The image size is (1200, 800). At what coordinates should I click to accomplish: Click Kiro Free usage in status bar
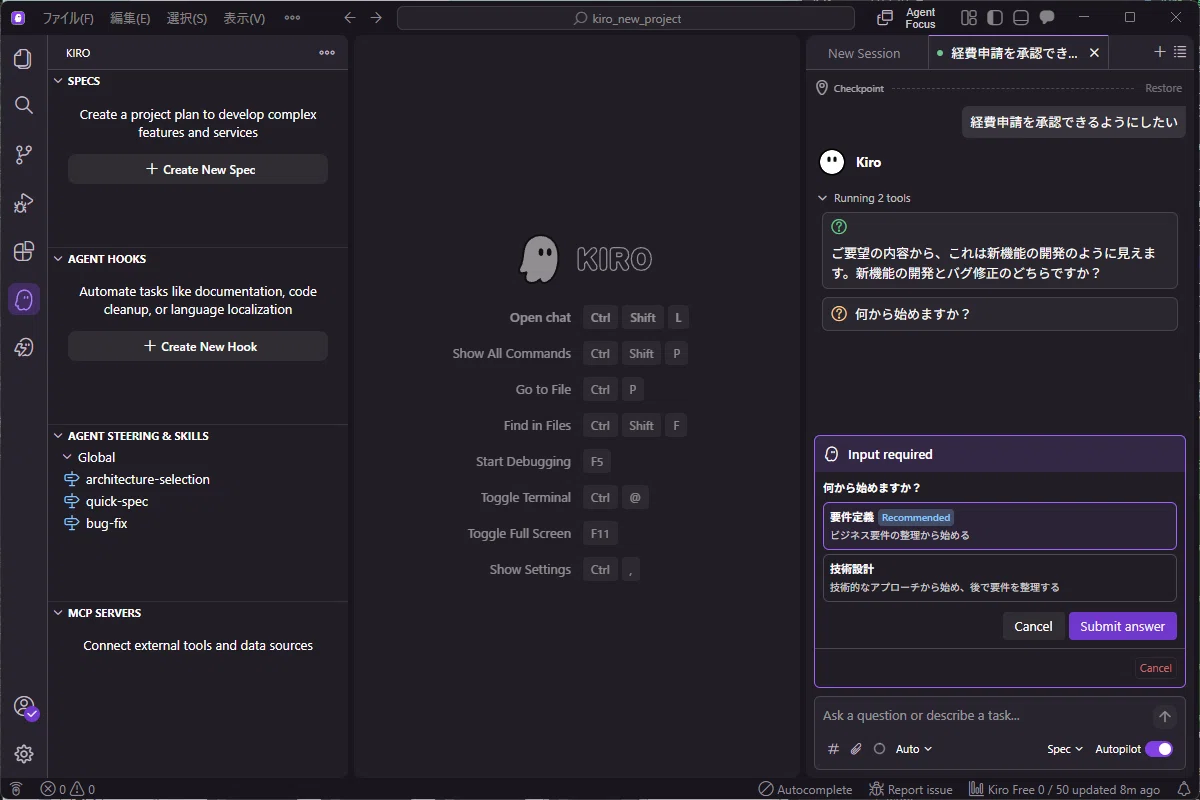pos(1065,789)
